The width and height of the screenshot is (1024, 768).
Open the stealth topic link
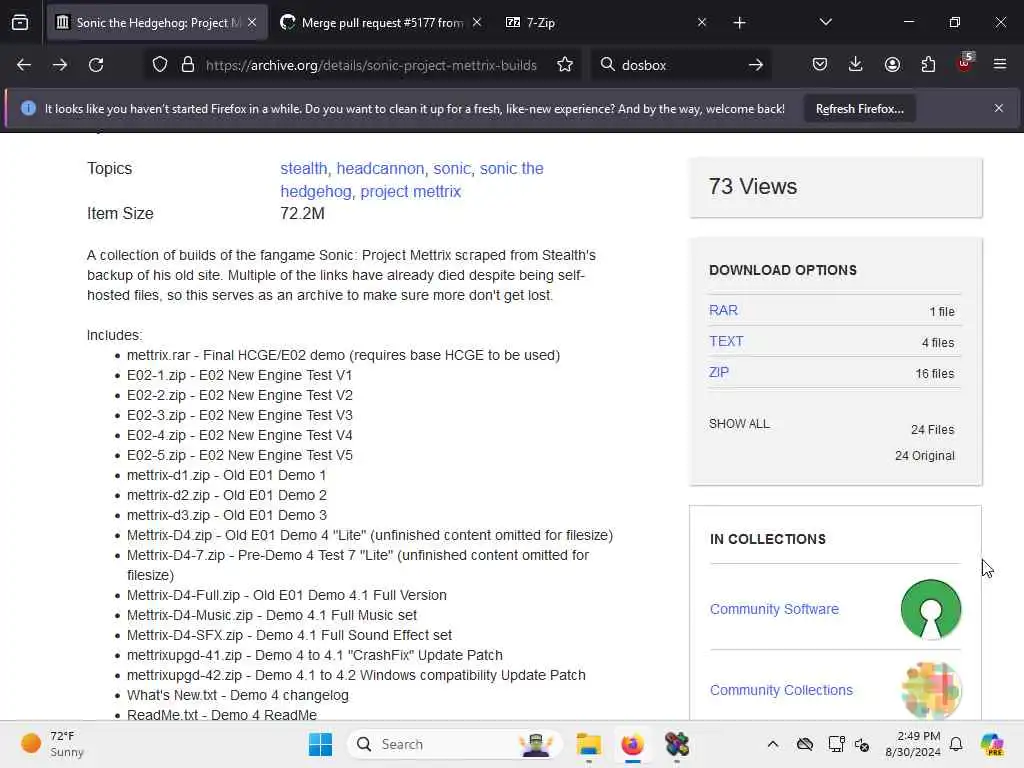pos(304,168)
